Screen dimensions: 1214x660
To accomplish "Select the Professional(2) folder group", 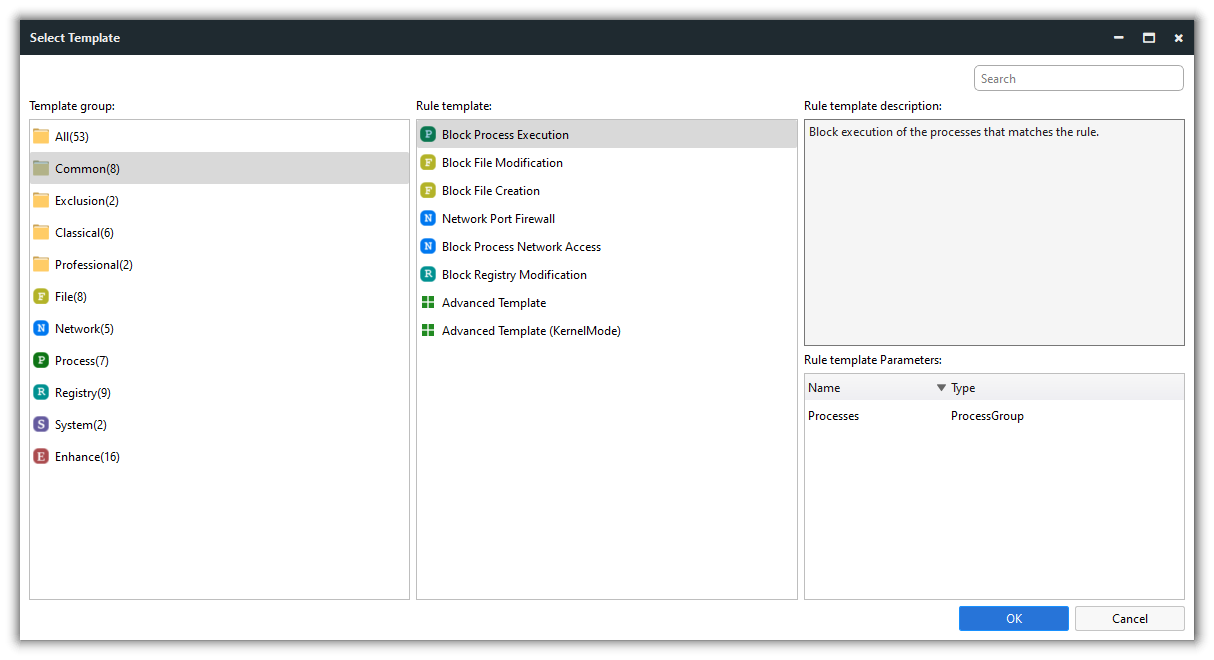I will (93, 265).
